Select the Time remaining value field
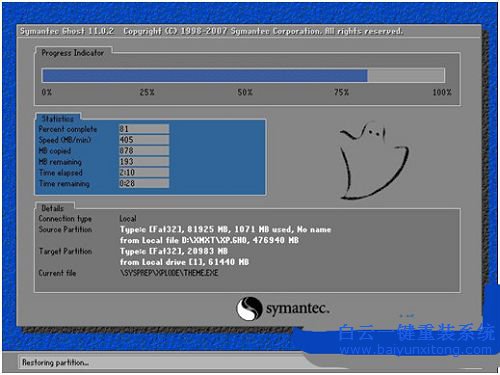The height and width of the screenshot is (375, 500). click(144, 183)
